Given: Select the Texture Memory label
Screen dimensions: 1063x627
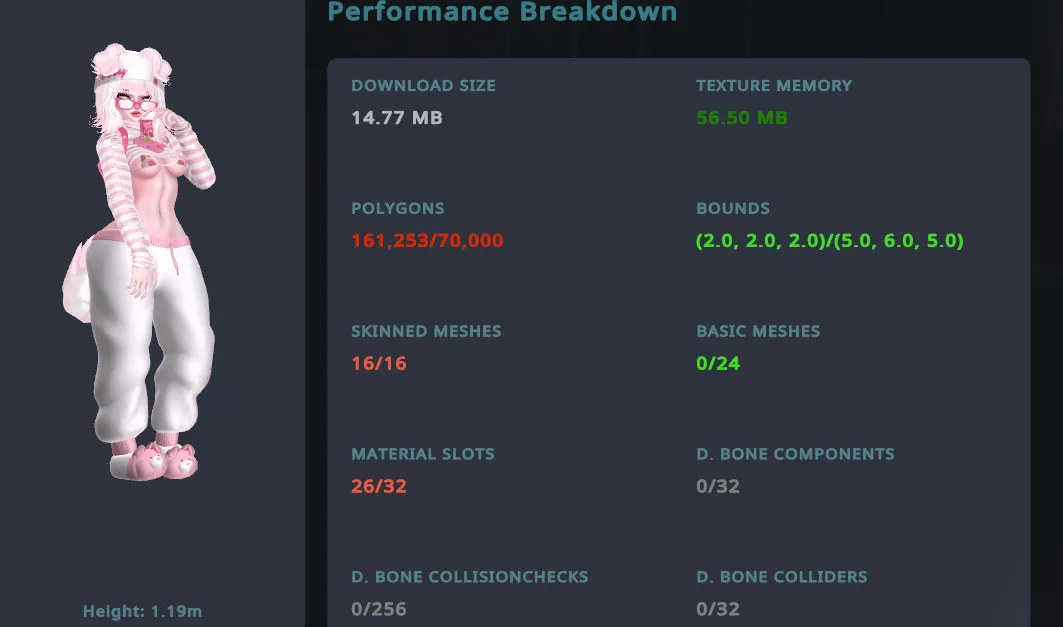Looking at the screenshot, I should coord(774,85).
